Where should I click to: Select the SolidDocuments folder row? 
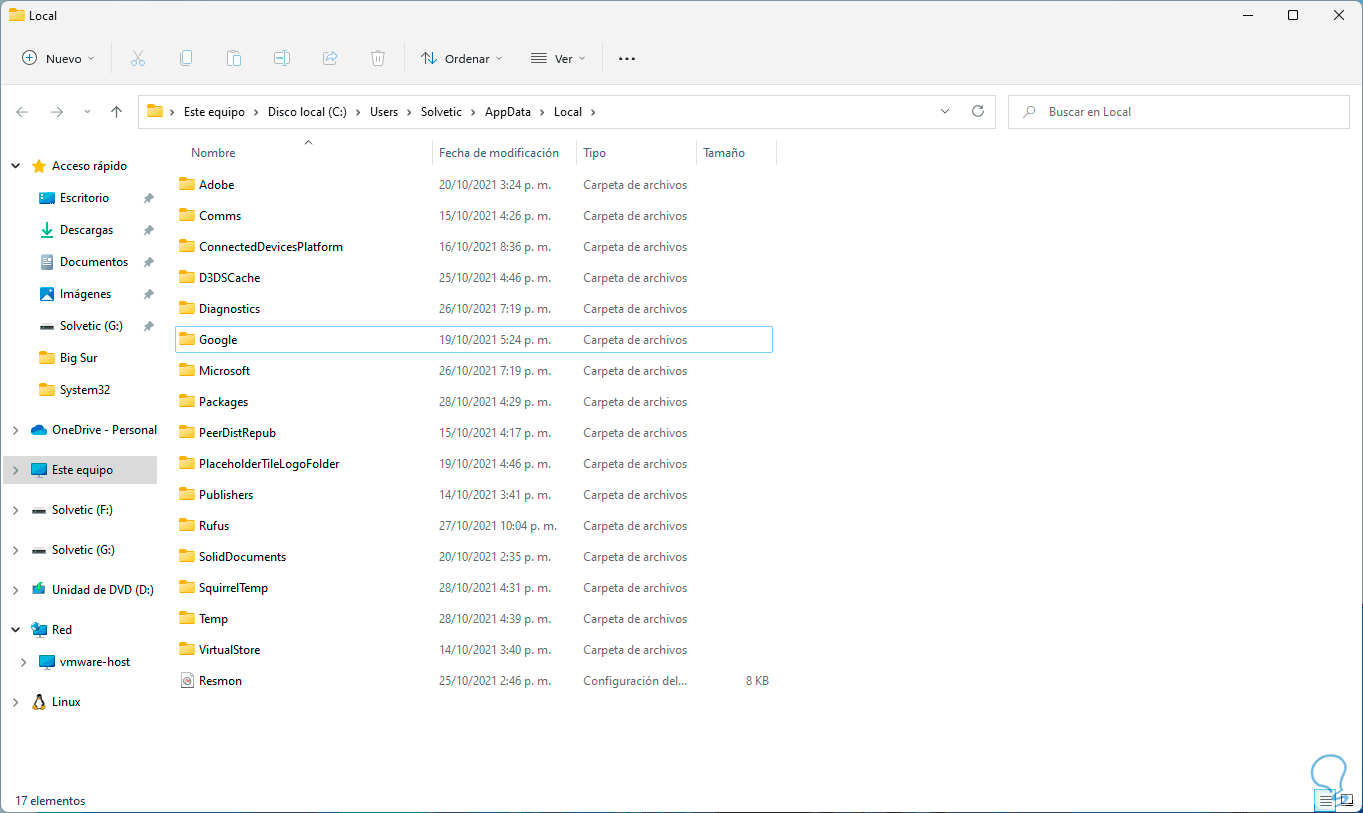[474, 557]
